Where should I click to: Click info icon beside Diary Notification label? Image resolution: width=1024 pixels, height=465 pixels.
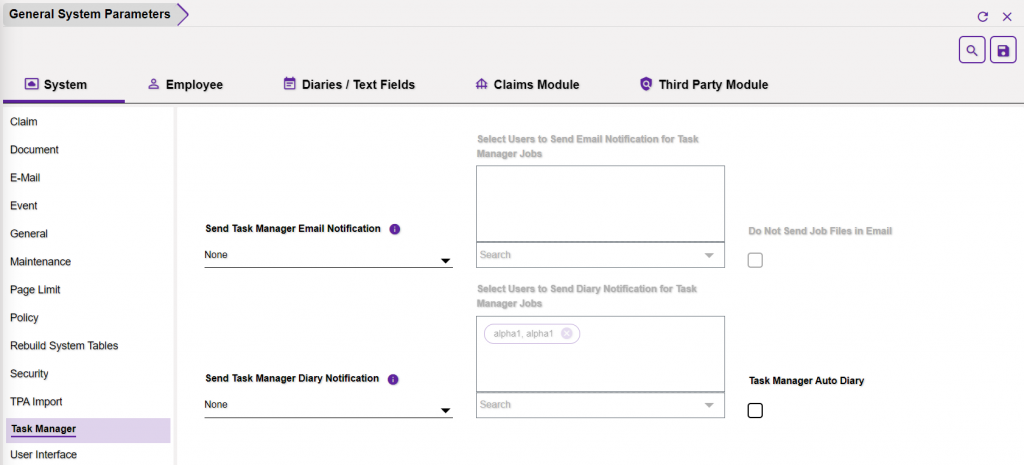(x=393, y=380)
